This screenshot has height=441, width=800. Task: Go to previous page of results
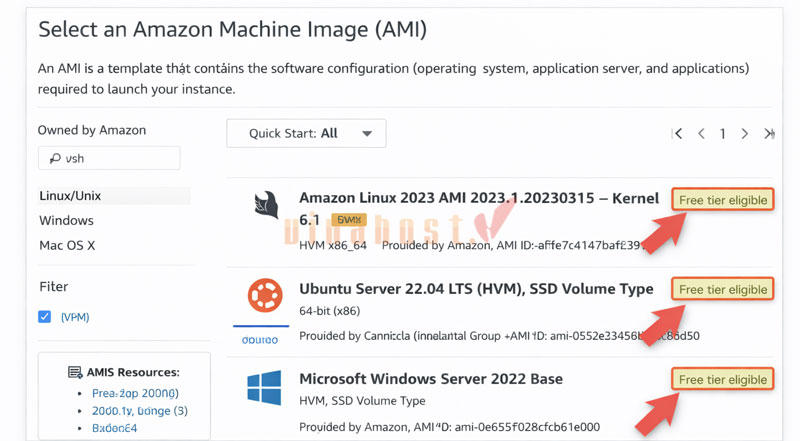pos(701,134)
